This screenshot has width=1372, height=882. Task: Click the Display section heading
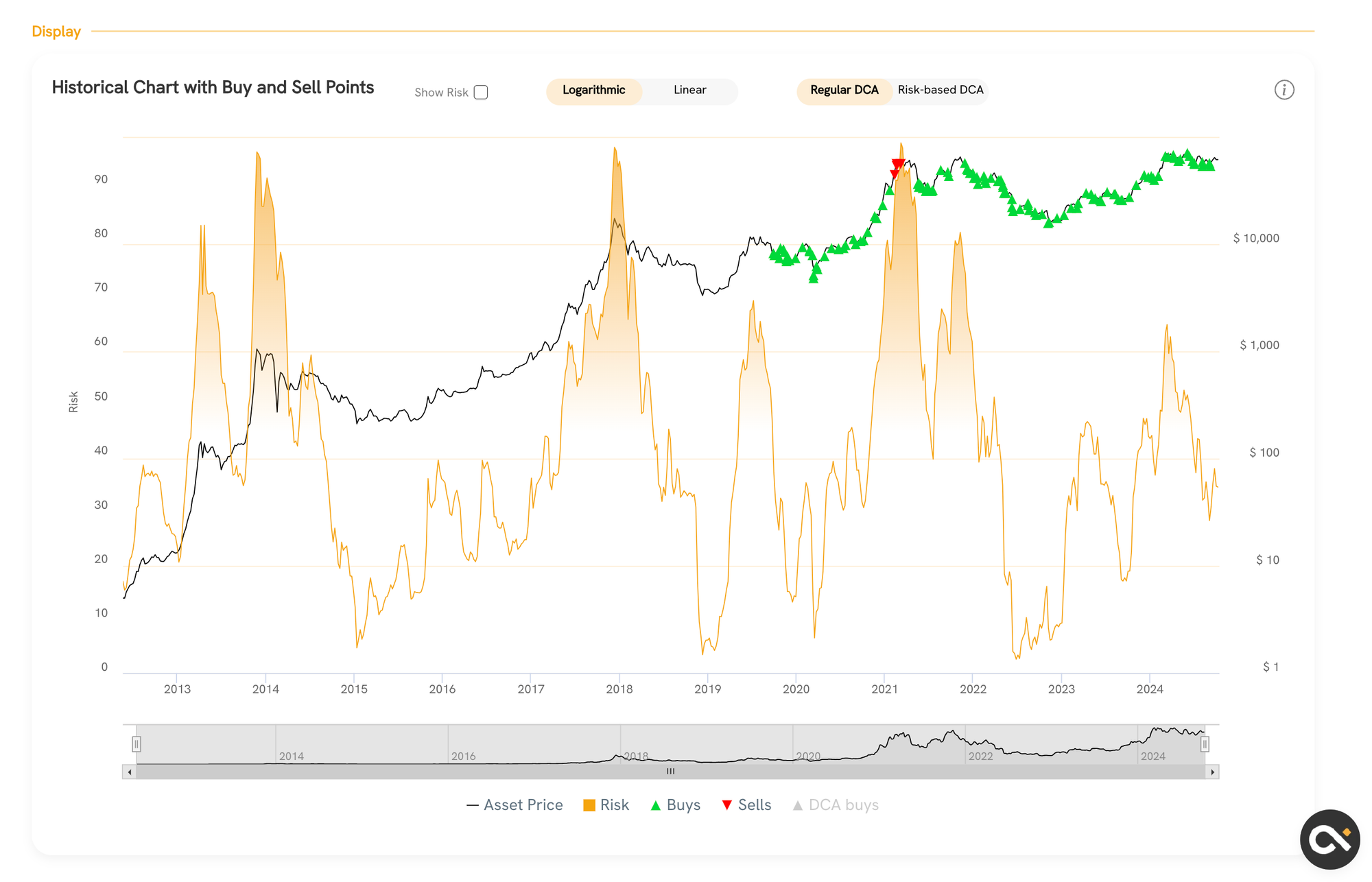pyautogui.click(x=56, y=32)
